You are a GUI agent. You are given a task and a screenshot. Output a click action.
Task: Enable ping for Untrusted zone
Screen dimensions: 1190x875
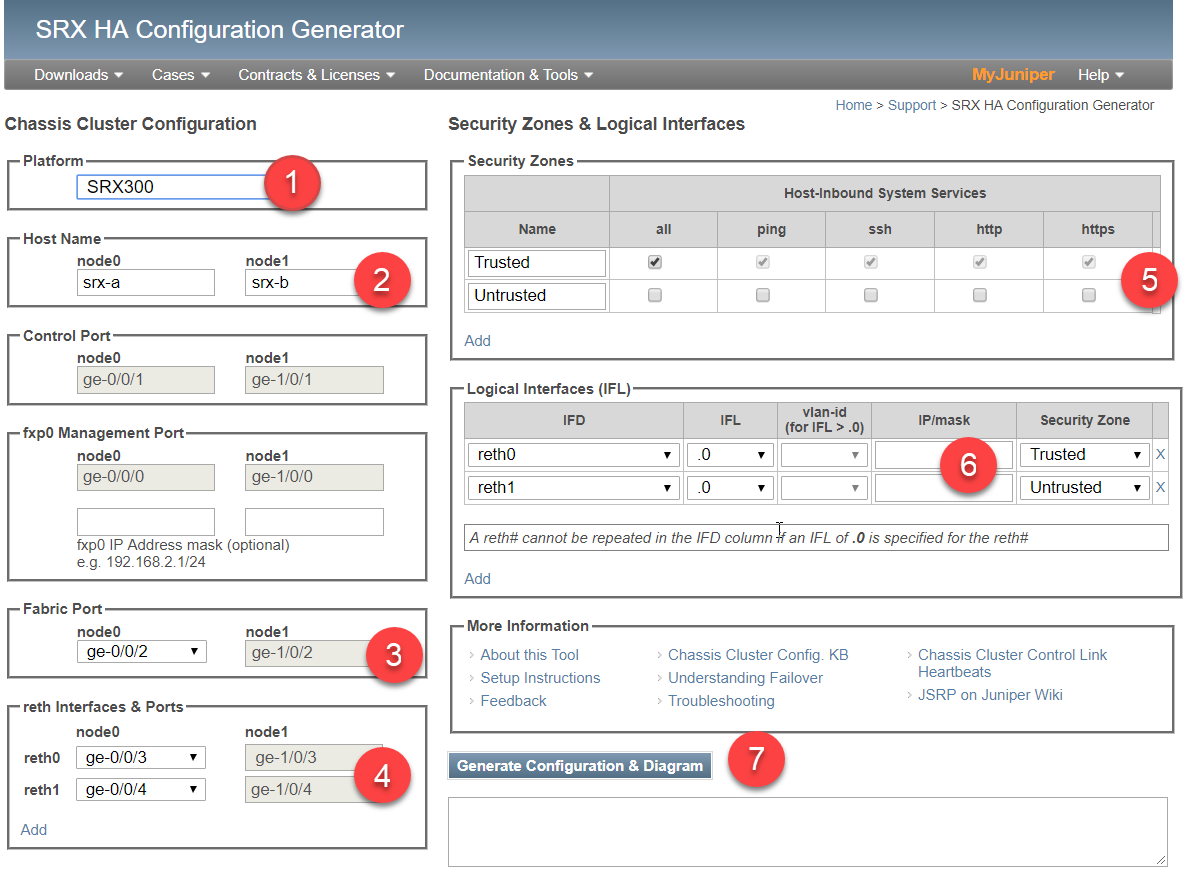(763, 294)
